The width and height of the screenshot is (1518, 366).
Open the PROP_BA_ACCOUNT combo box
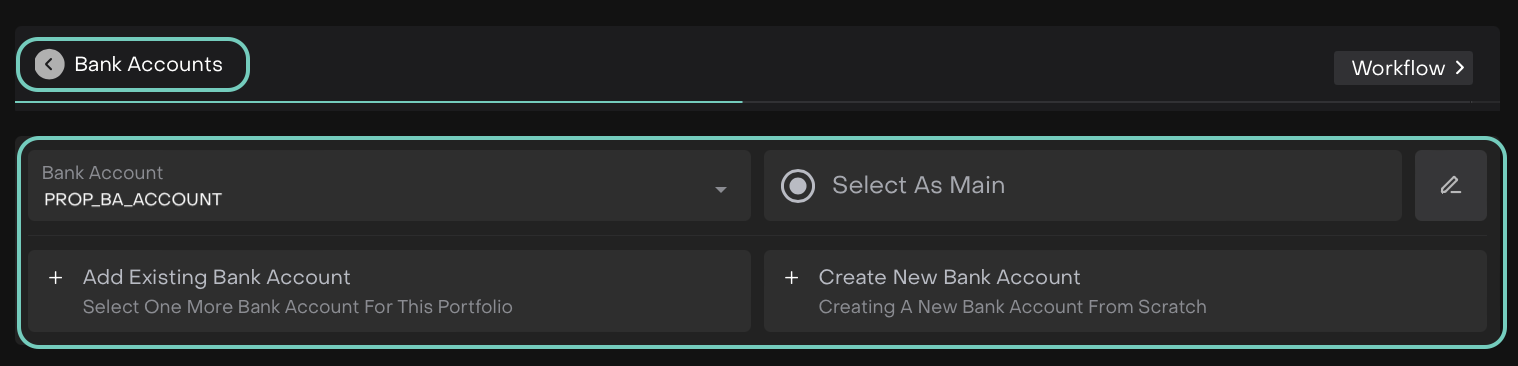point(389,185)
